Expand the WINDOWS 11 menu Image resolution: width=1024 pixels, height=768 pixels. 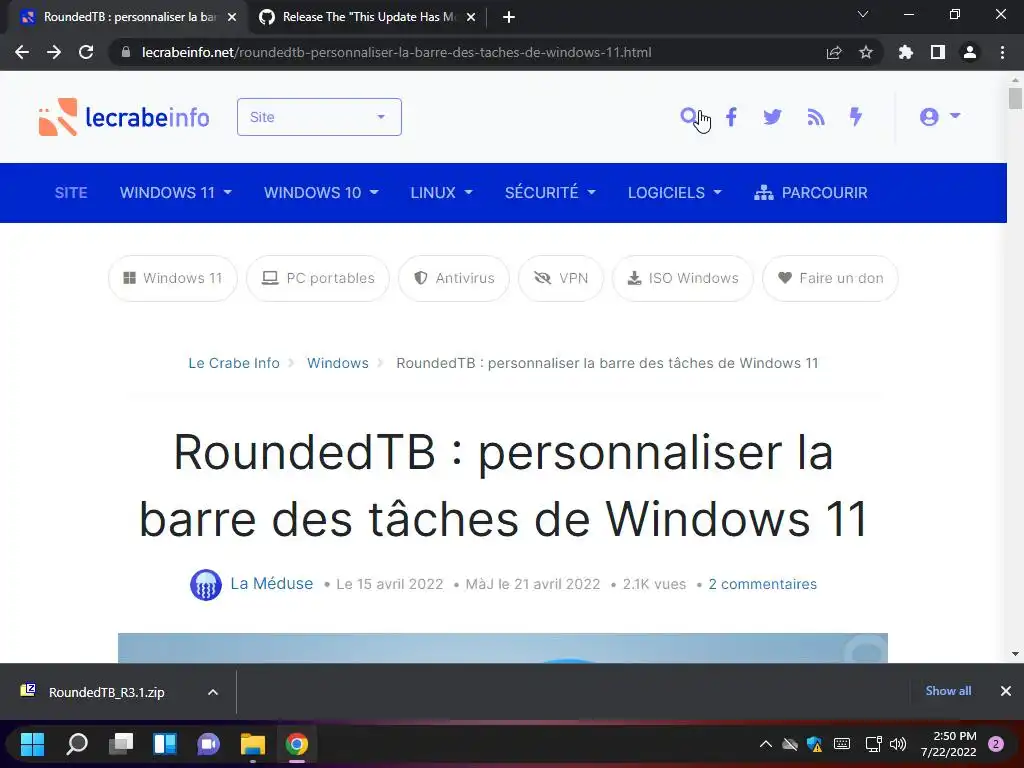click(x=175, y=193)
